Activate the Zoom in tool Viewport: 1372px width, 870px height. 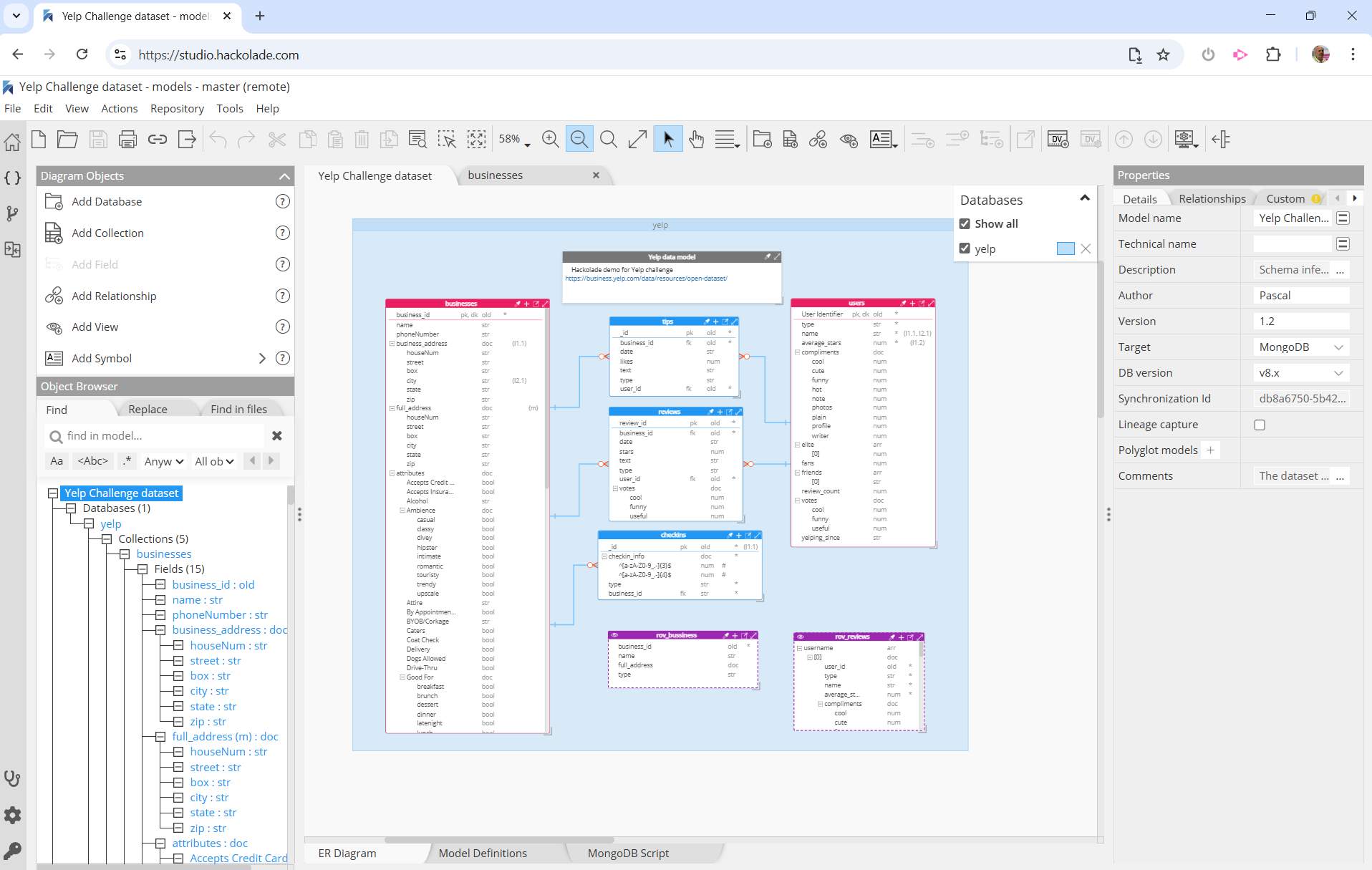[551, 138]
